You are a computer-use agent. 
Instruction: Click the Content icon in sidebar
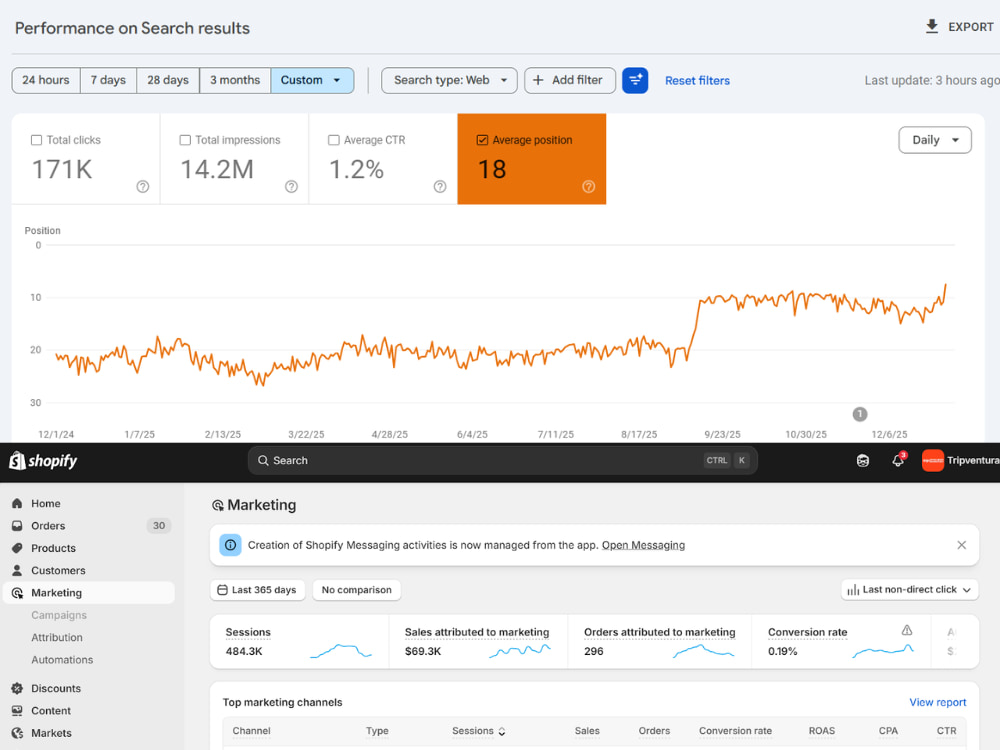point(17,710)
